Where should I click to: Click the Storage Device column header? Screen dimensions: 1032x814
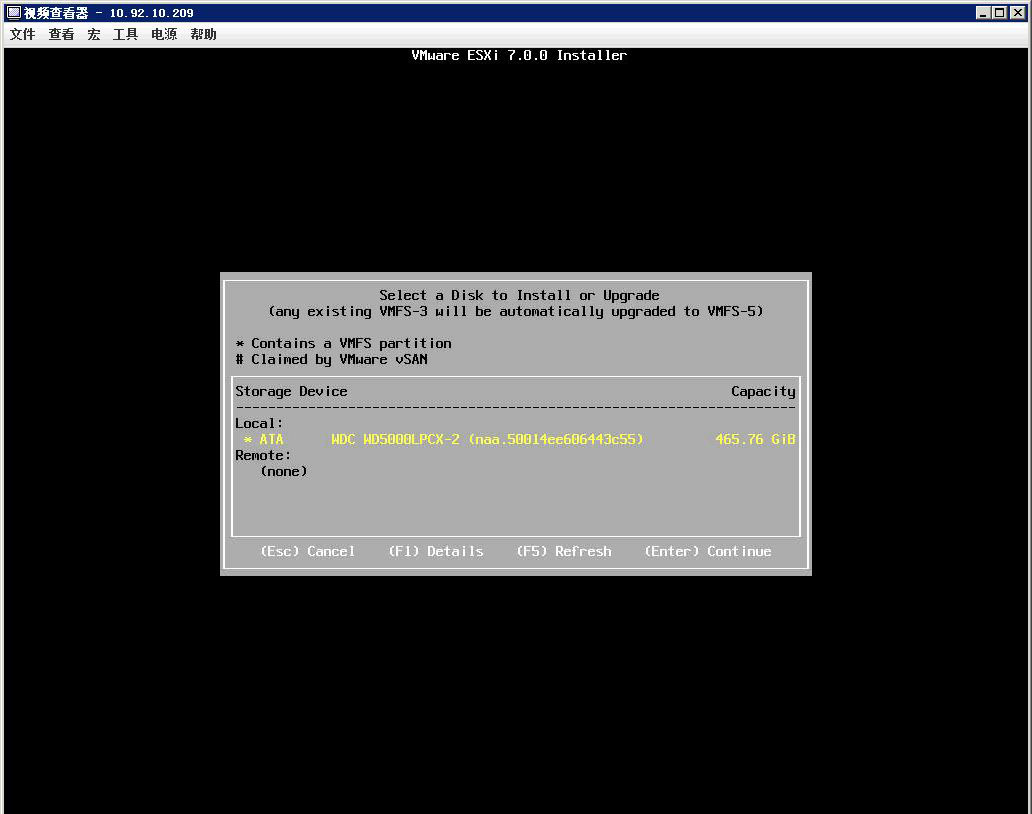coord(291,391)
